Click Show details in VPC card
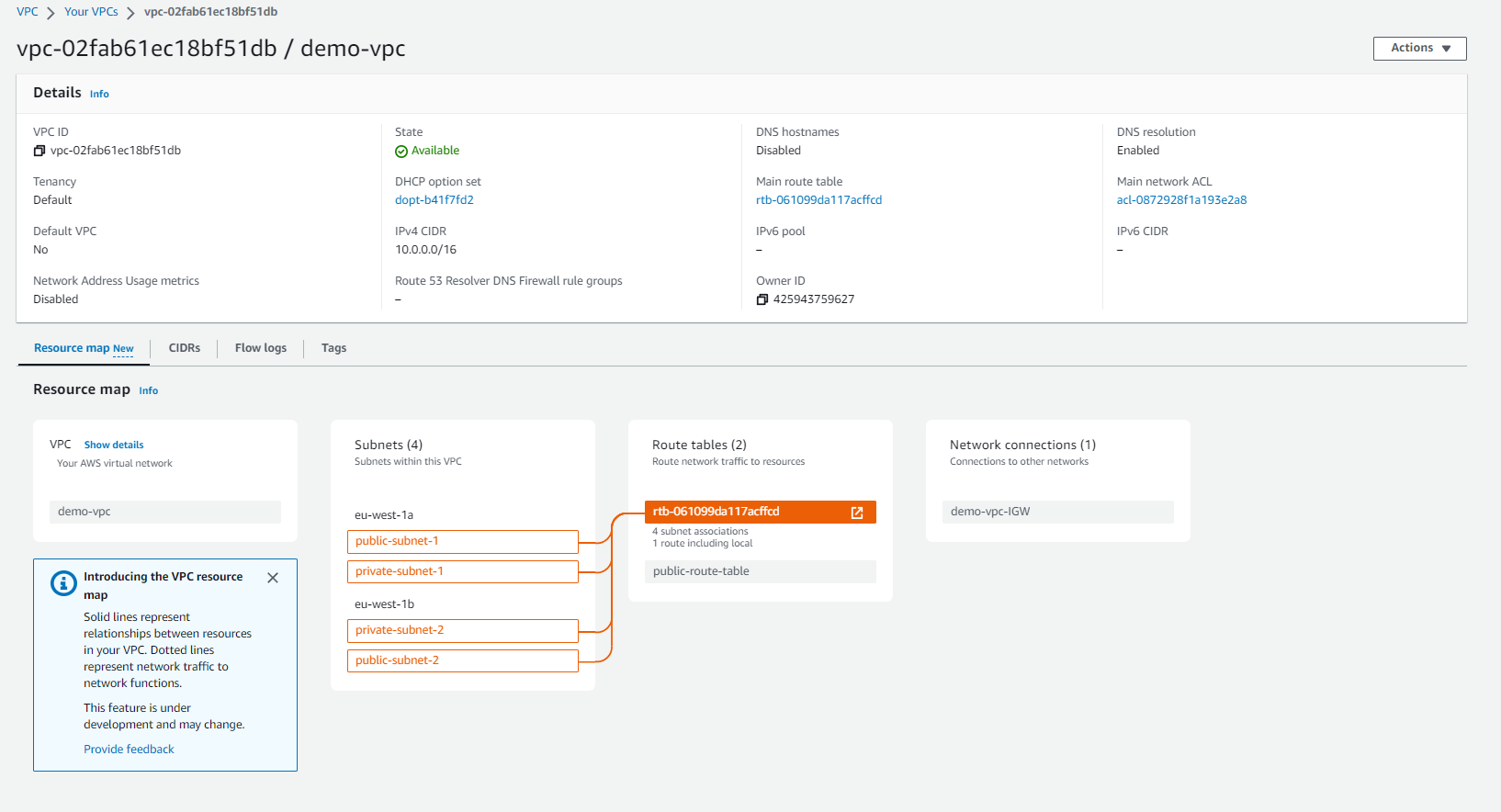 pyautogui.click(x=114, y=445)
